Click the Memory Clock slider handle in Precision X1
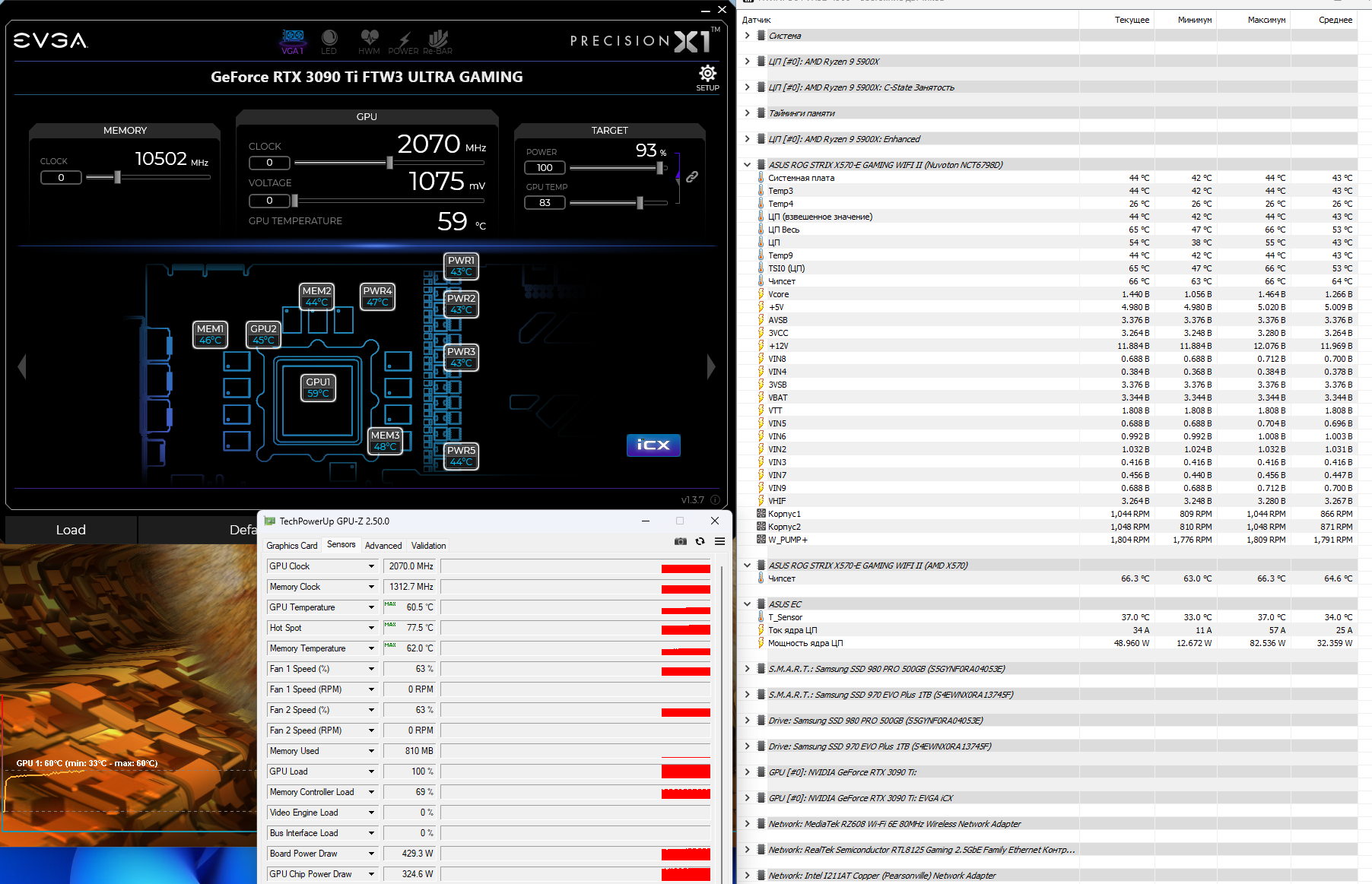The image size is (1372, 884). [x=117, y=177]
